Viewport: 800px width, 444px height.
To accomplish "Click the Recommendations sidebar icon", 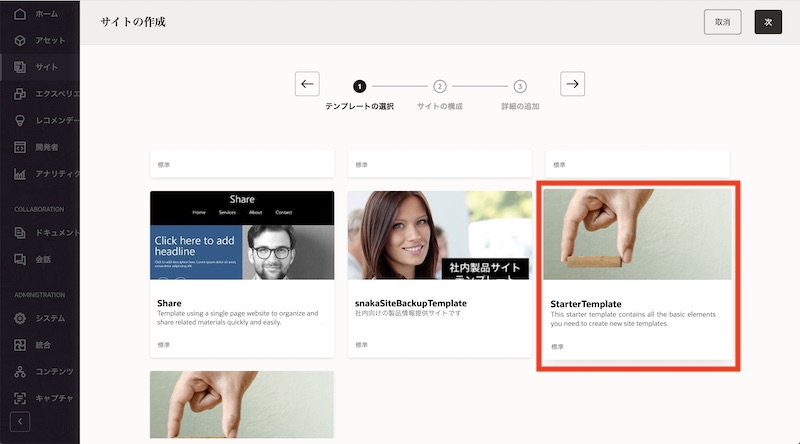I will coord(20,121).
